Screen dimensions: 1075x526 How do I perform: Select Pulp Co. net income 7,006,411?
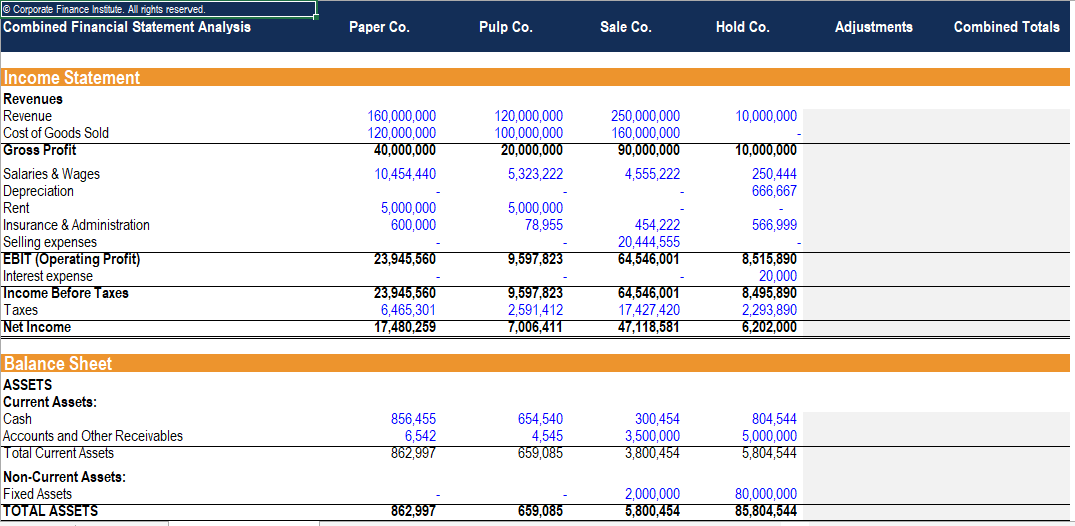tap(535, 327)
